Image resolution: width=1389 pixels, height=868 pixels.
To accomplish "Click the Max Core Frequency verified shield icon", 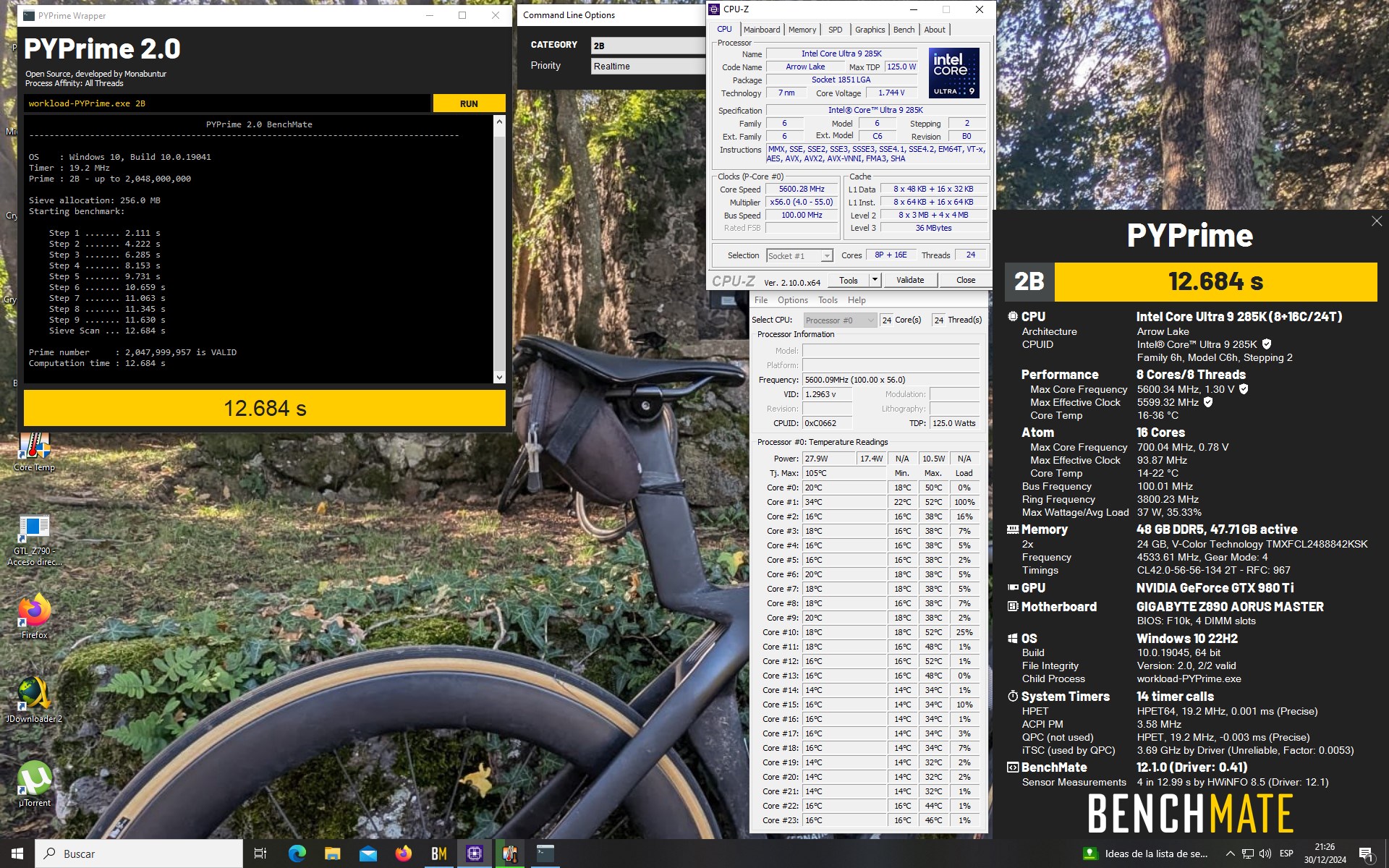I will click(1244, 389).
